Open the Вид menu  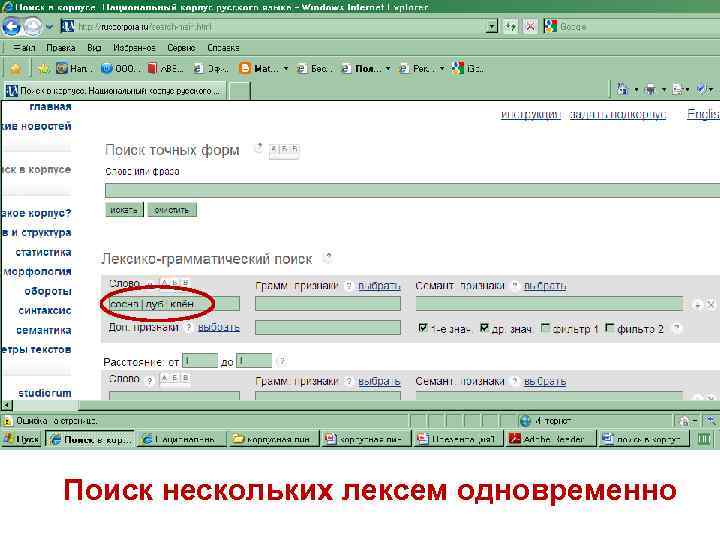pos(94,47)
